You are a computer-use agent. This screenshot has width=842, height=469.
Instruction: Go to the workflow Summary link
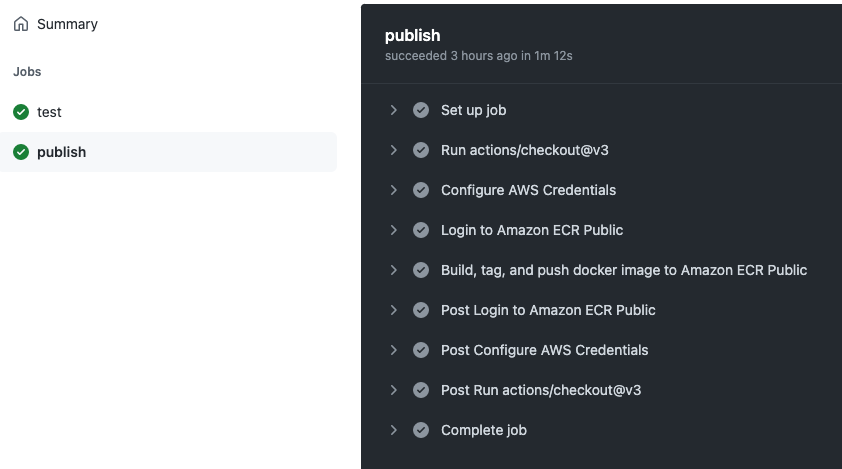(x=67, y=24)
